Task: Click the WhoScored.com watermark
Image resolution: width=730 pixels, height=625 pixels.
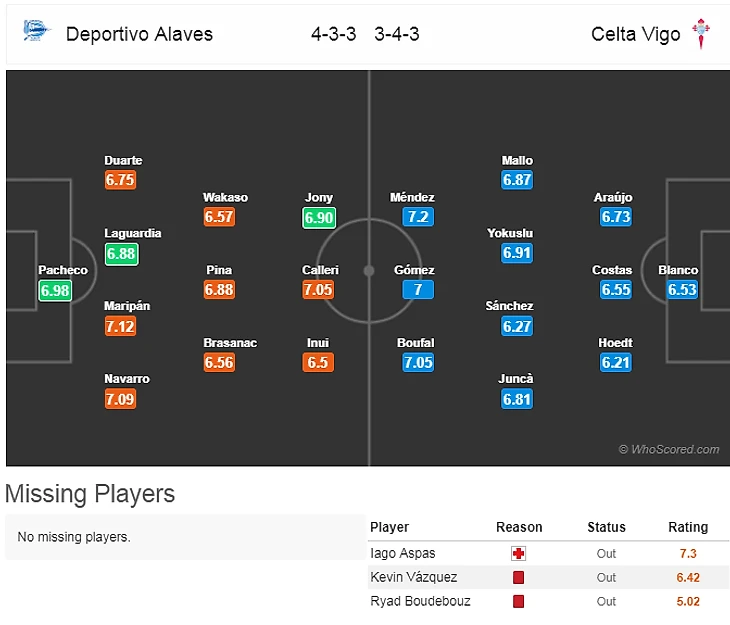Action: (668, 450)
